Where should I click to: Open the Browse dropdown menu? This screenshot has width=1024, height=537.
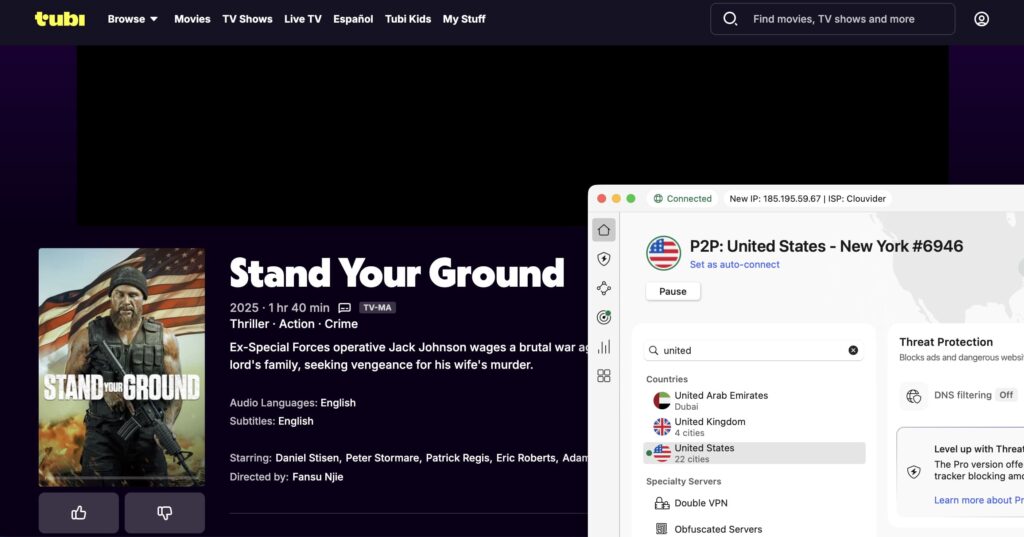click(x=133, y=19)
